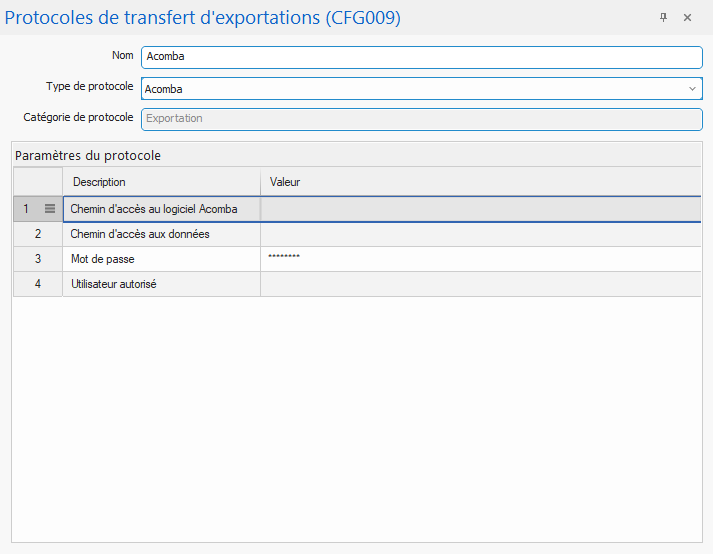Screen dimensions: 713x554
Task: Edit the Utilisateur autorisé value cell
Action: (480, 284)
